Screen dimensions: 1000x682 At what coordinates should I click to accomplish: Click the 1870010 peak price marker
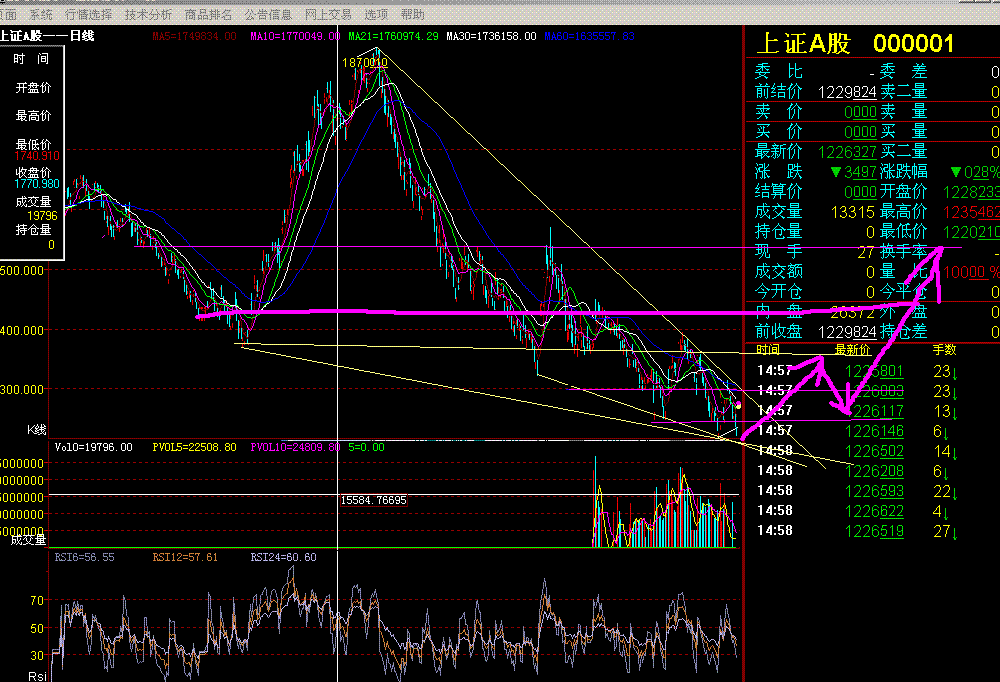point(364,62)
